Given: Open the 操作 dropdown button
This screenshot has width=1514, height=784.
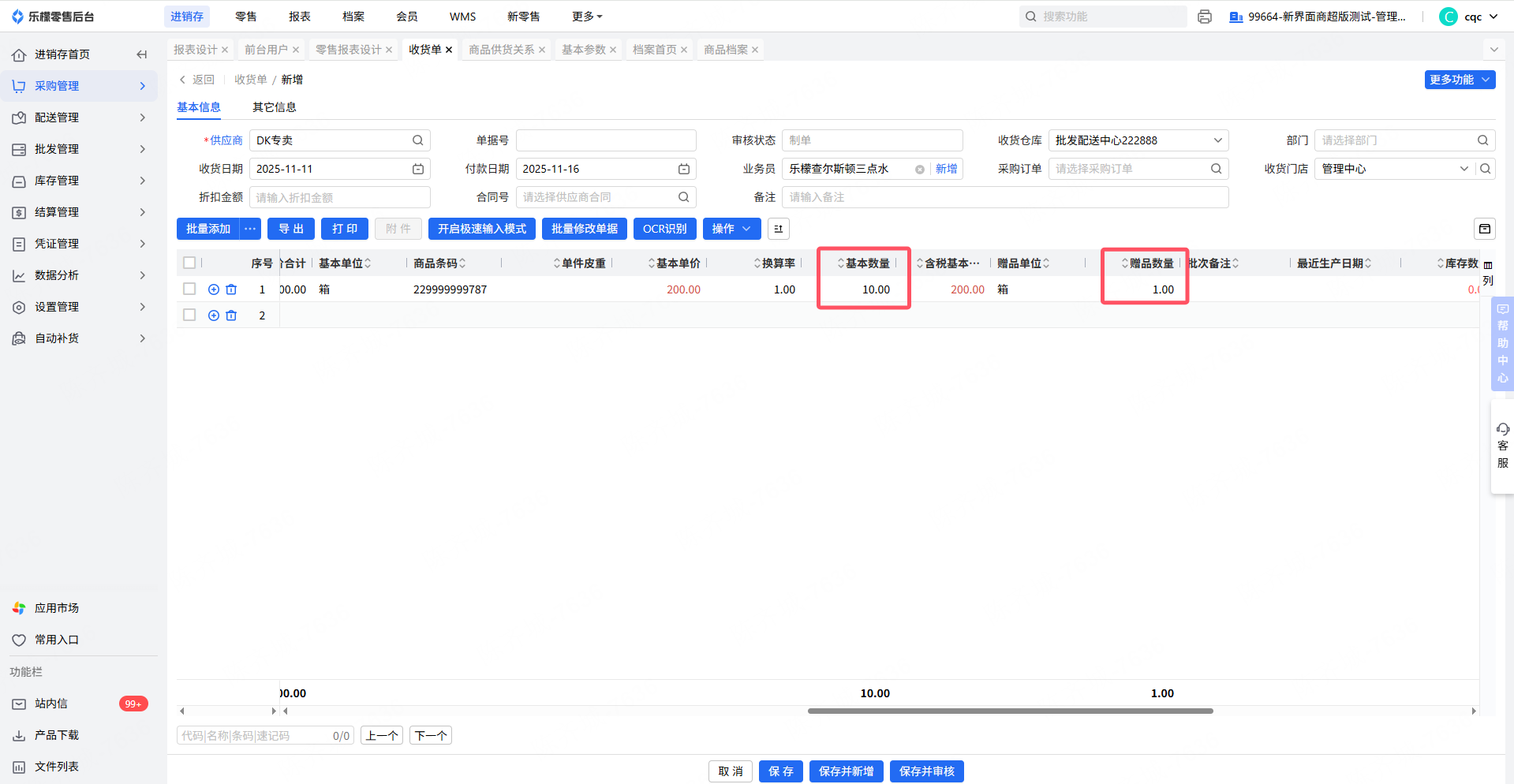Looking at the screenshot, I should [x=731, y=229].
